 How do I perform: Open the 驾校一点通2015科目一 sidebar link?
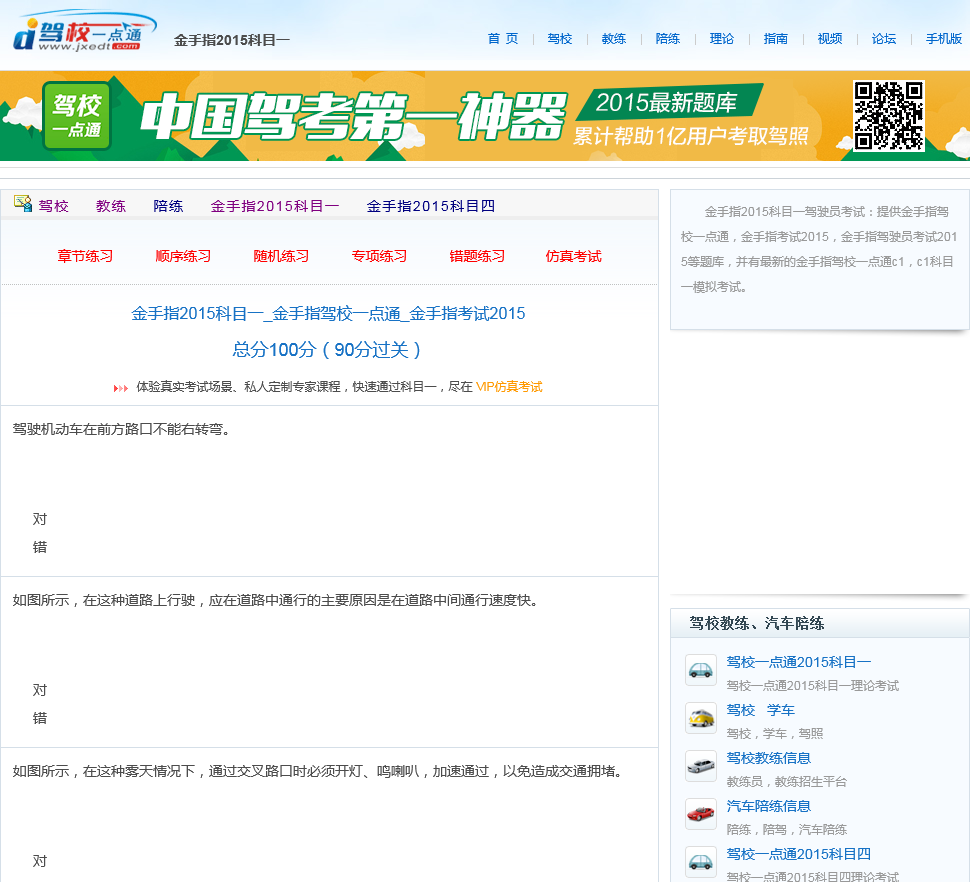click(x=799, y=662)
